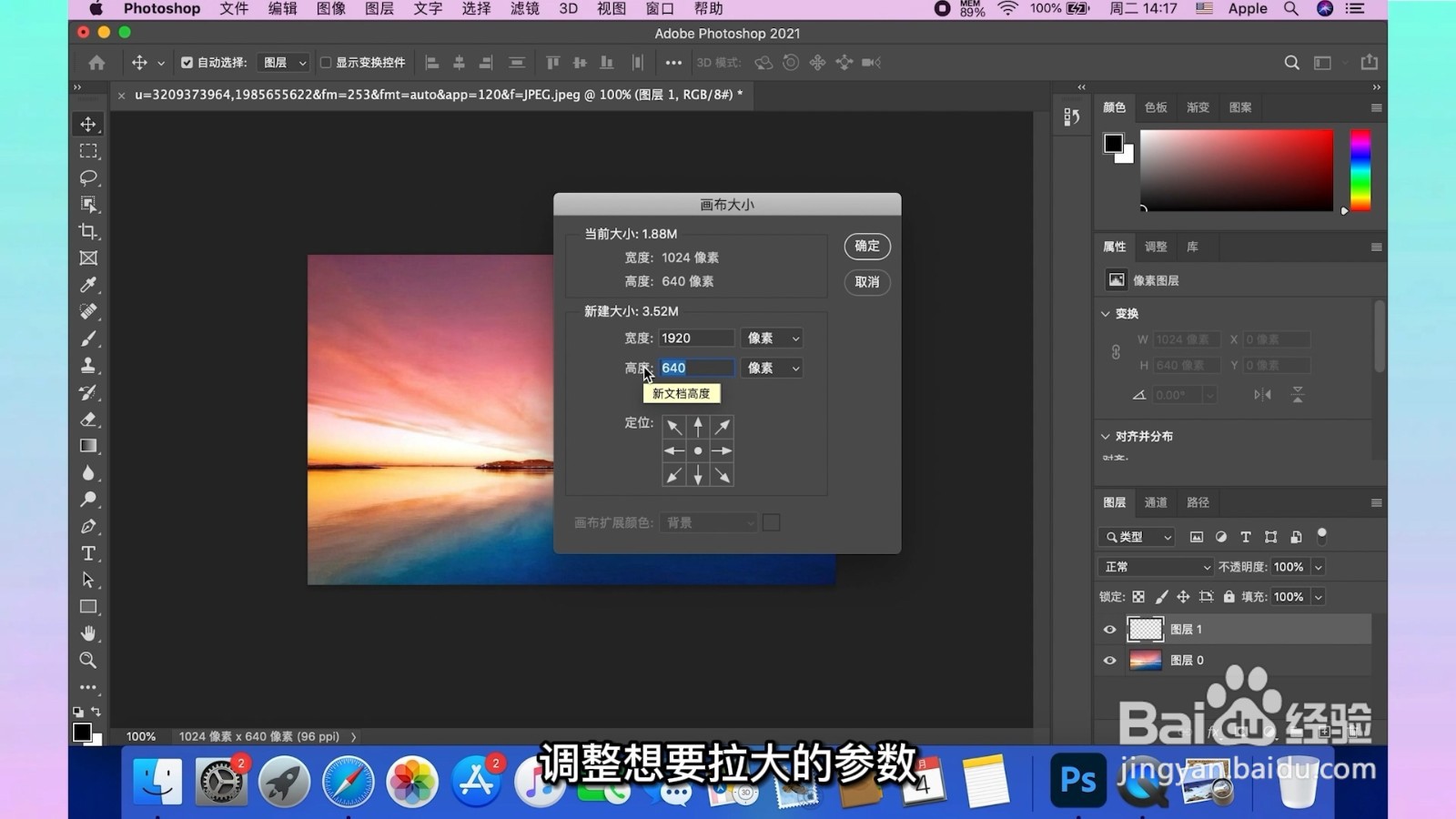The width and height of the screenshot is (1456, 819).
Task: Toggle lock transparent pixels in layers panel
Action: [x=1138, y=597]
